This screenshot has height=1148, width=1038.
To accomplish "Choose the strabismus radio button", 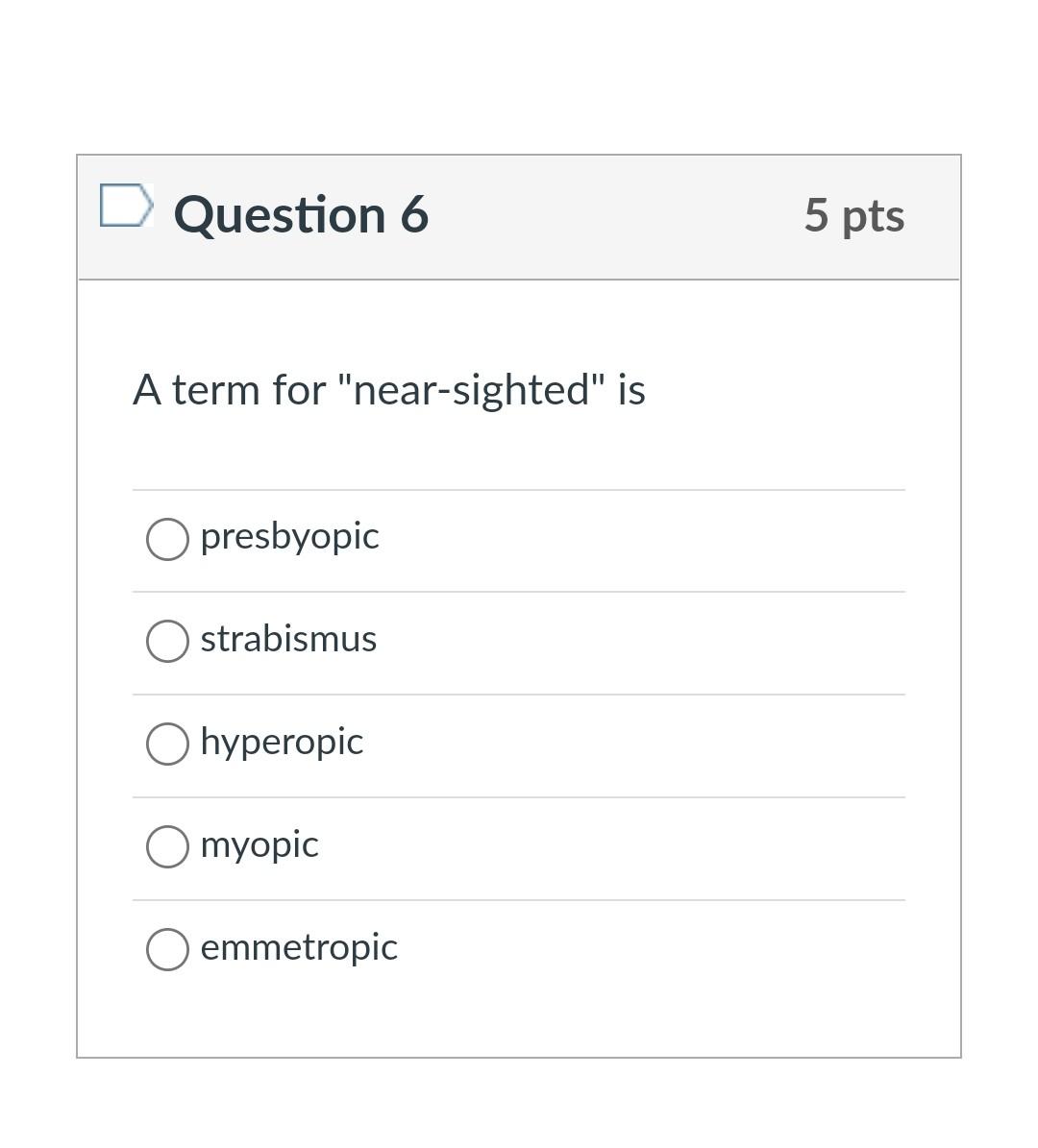I will [168, 642].
